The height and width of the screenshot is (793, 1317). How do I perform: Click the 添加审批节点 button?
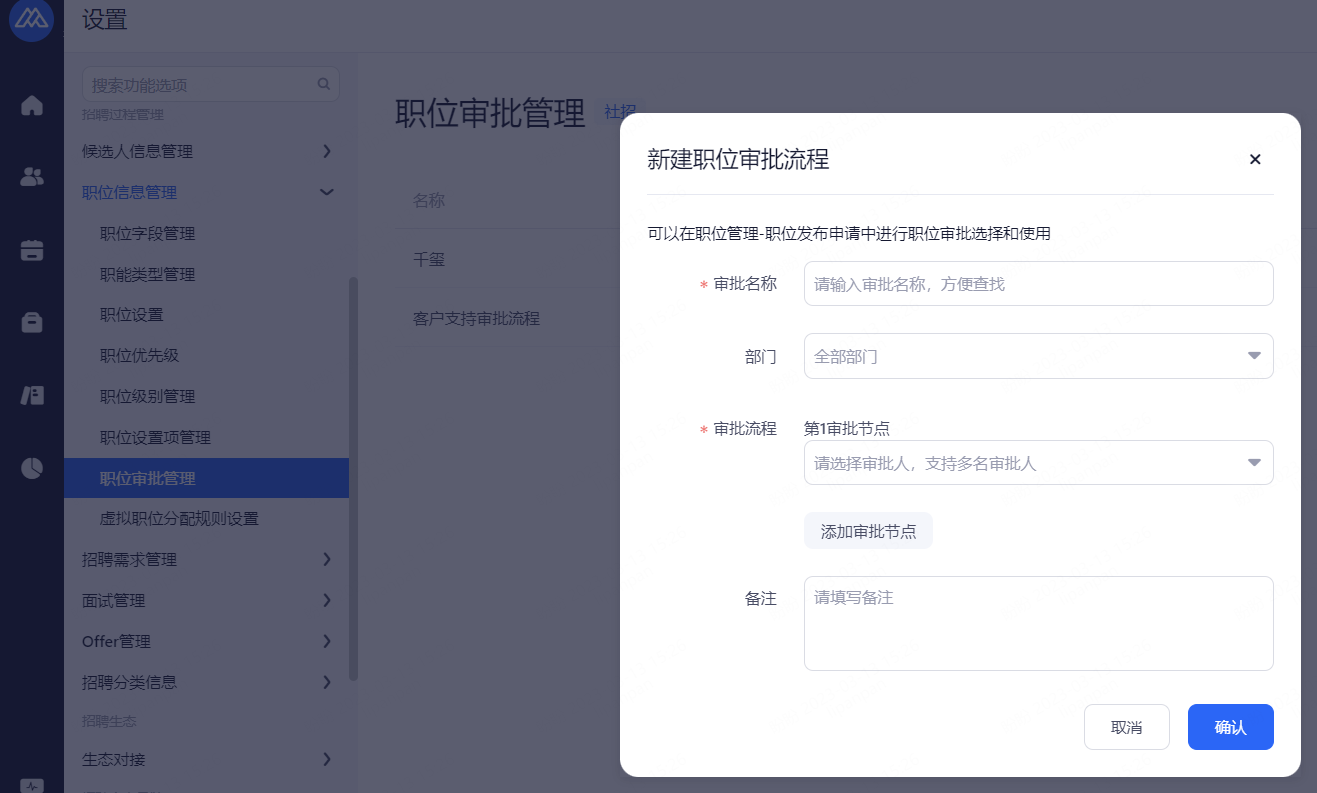868,531
